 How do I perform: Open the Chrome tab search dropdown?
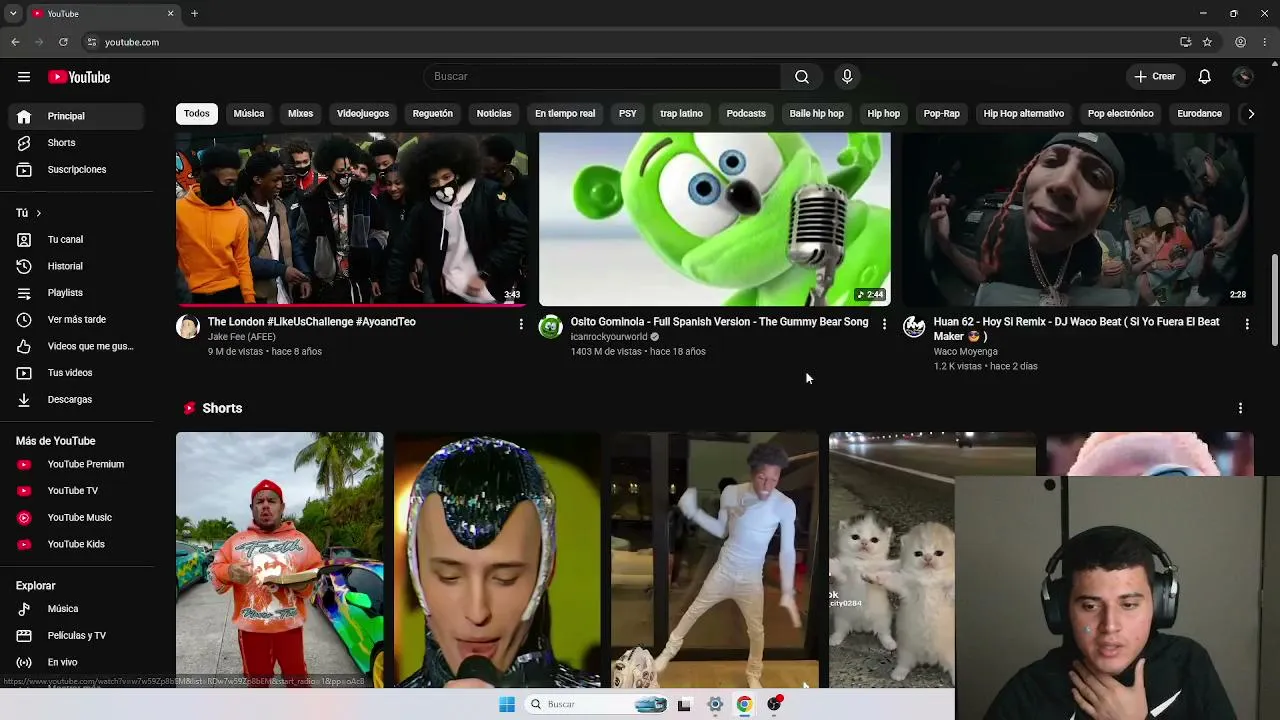(x=13, y=14)
